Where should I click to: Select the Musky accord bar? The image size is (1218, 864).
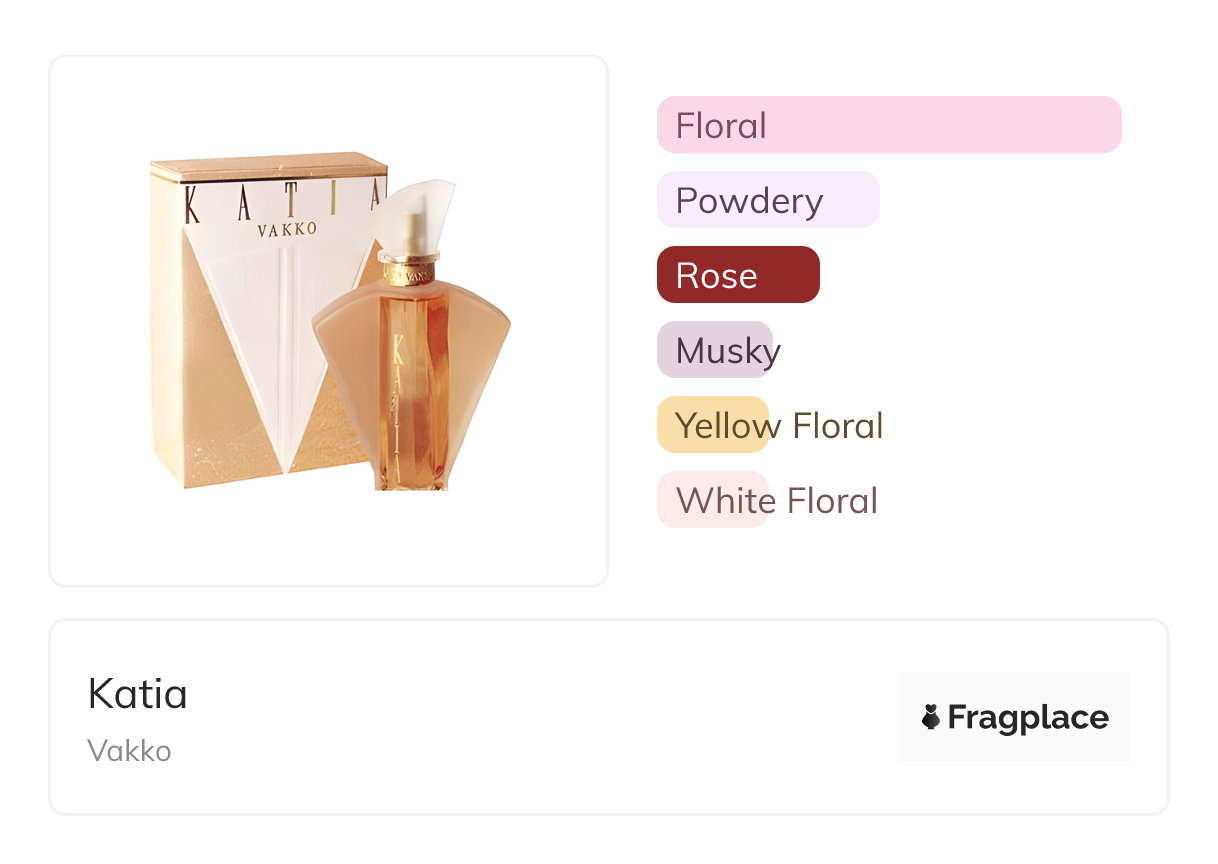(715, 350)
